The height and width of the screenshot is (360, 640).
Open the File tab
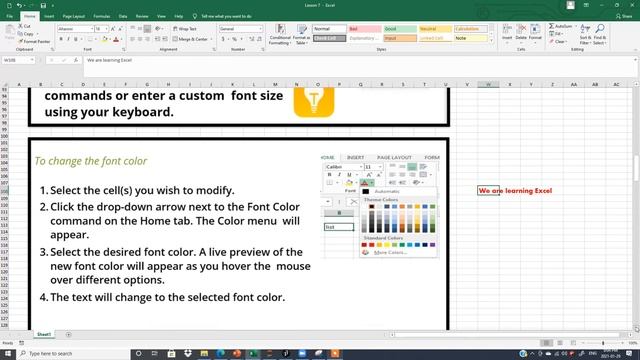(x=9, y=16)
